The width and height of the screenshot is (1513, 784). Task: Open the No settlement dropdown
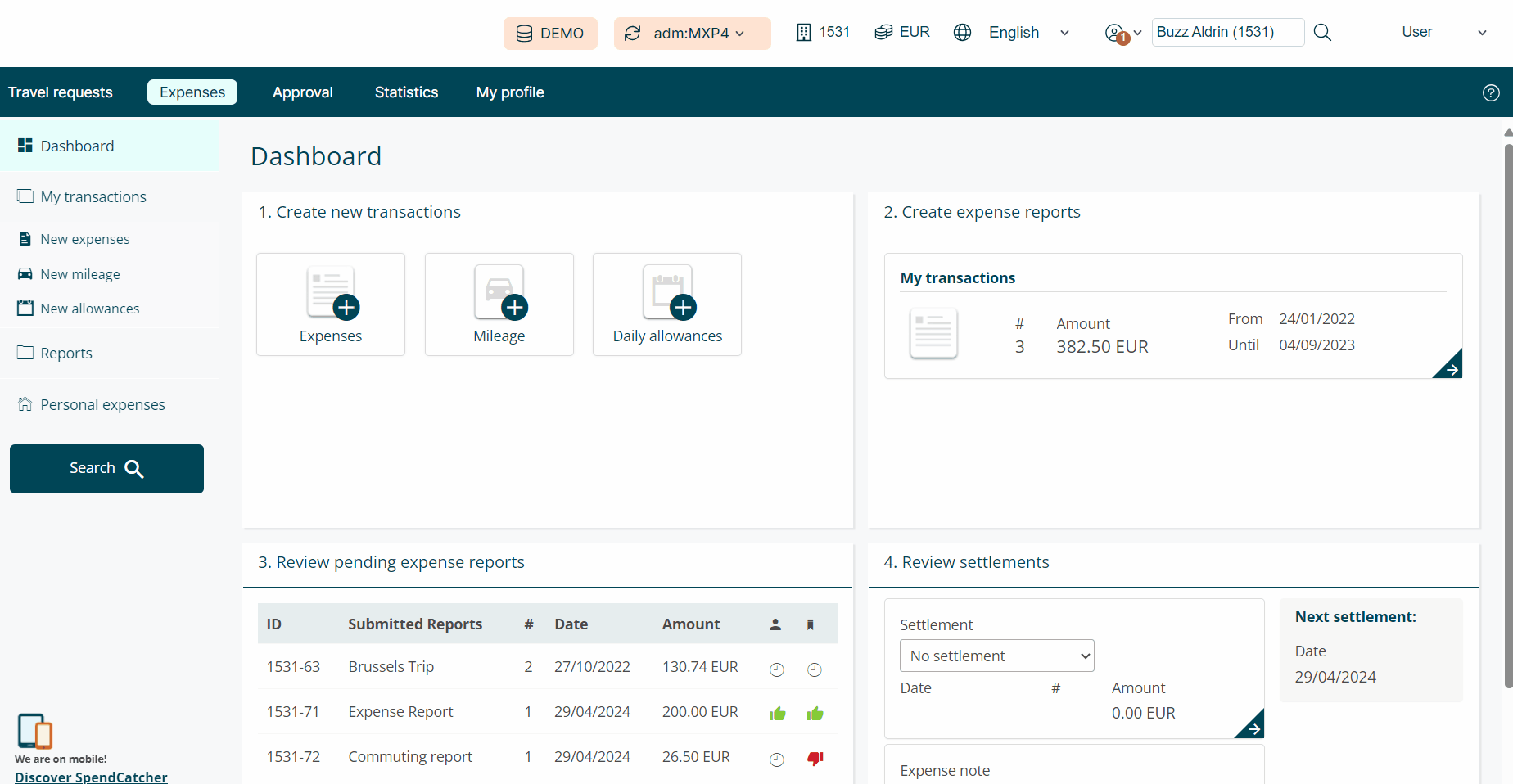coord(996,656)
